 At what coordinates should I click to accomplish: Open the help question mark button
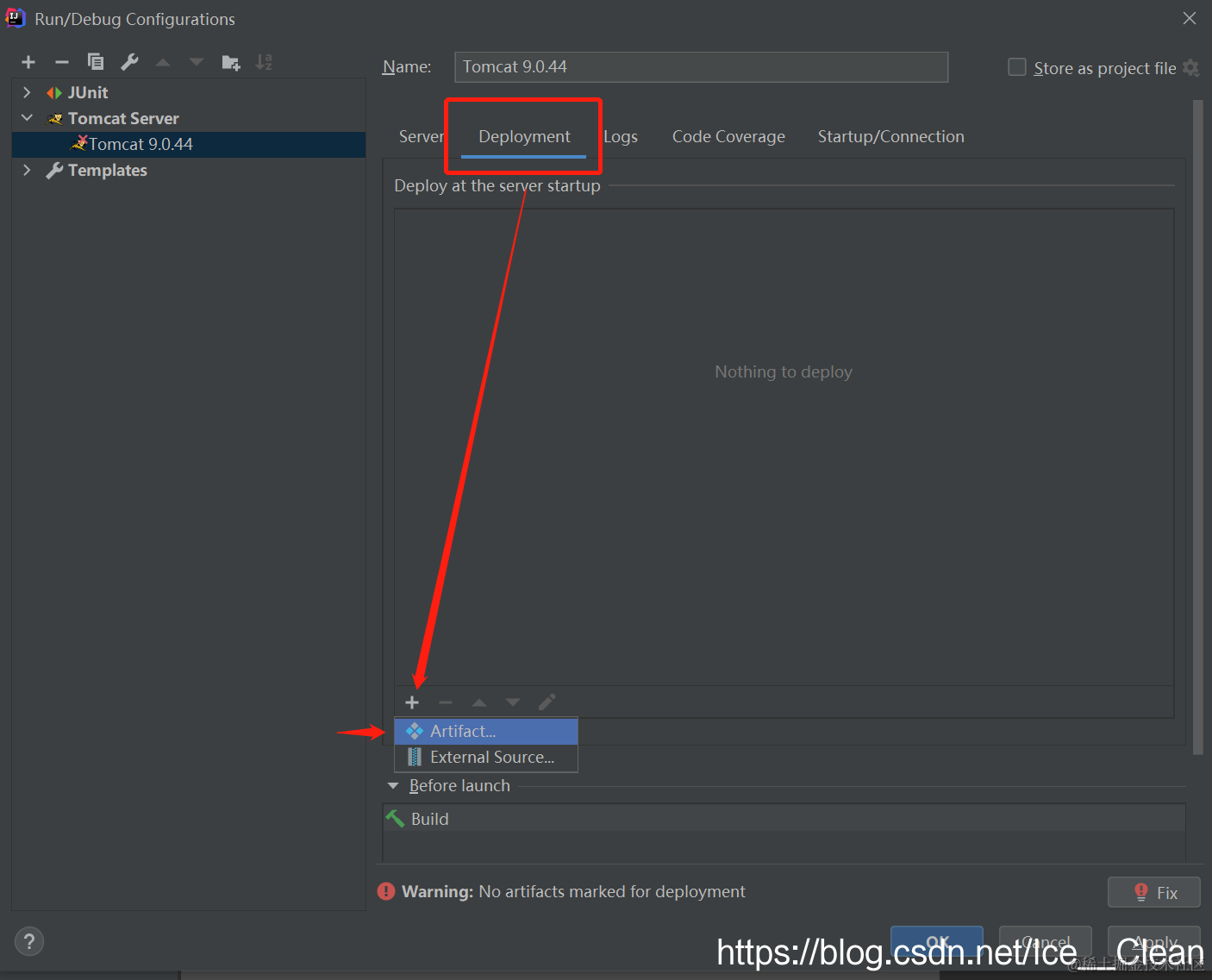(x=29, y=941)
